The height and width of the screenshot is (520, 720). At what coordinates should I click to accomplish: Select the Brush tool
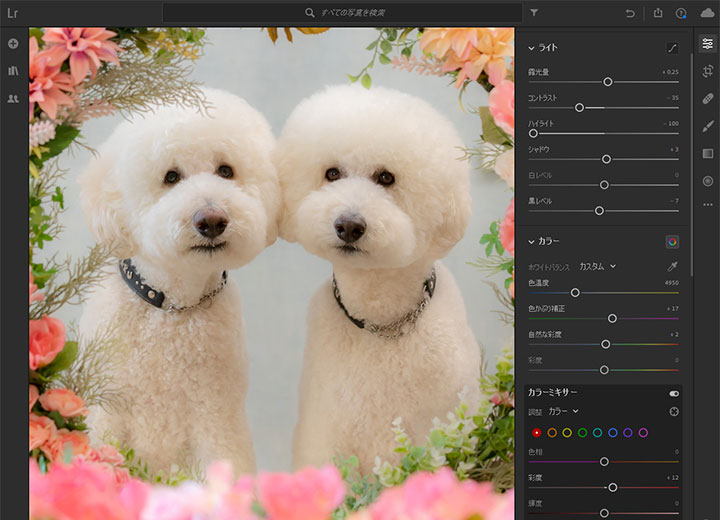pos(708,126)
